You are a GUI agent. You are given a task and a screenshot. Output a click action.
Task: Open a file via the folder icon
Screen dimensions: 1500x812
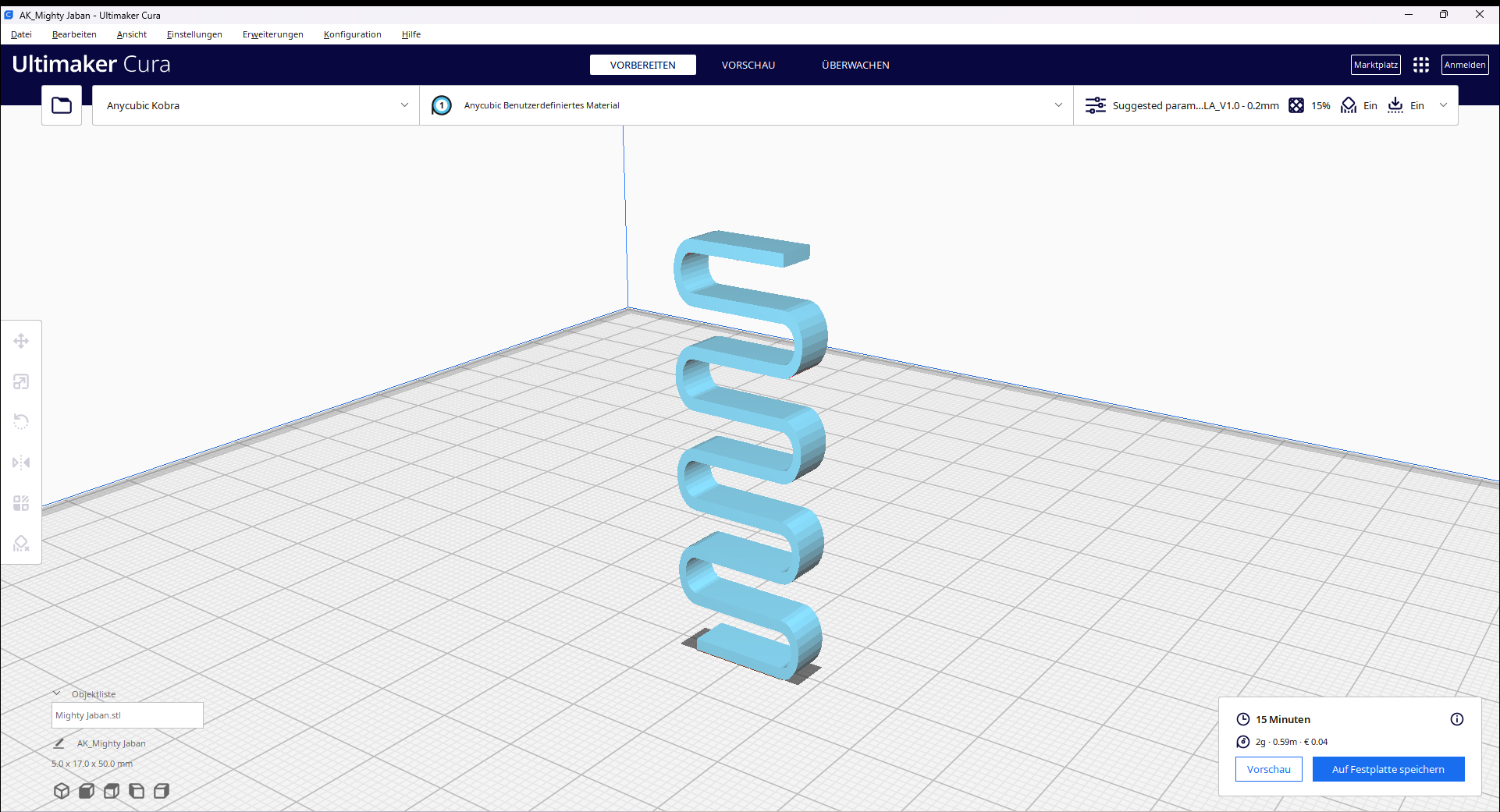[x=61, y=105]
